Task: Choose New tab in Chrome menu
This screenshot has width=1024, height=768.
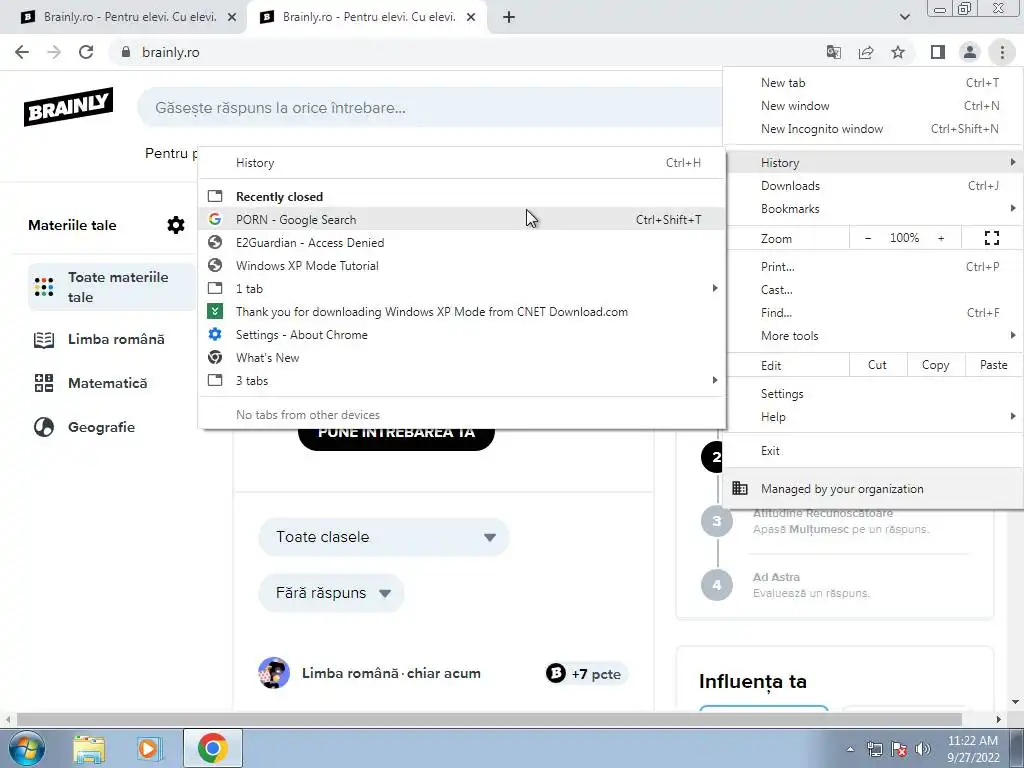Action: (x=872, y=83)
